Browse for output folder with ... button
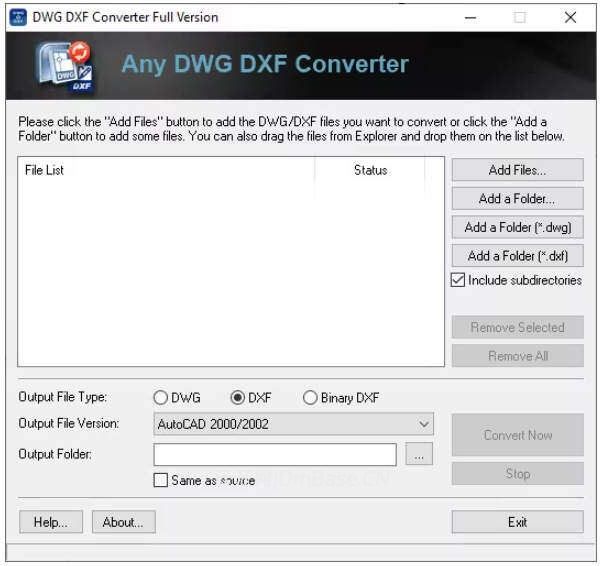The image size is (601, 566). click(x=419, y=454)
